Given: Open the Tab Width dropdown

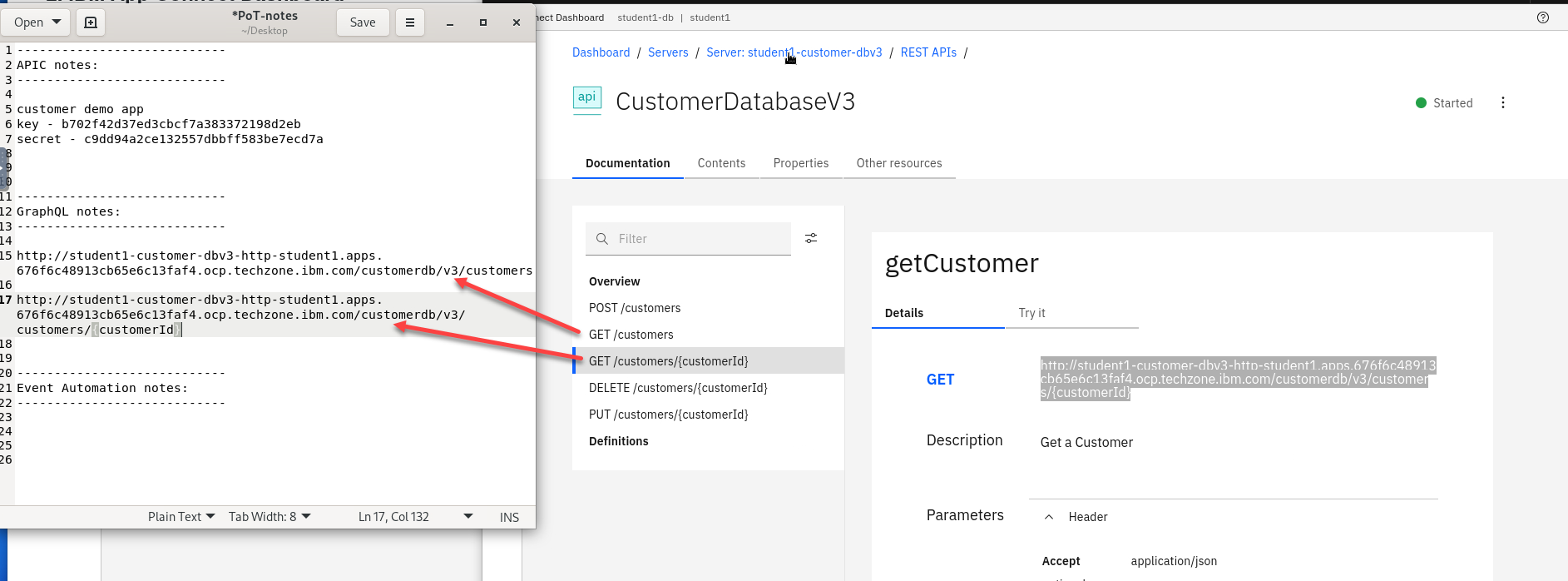Looking at the screenshot, I should (270, 517).
